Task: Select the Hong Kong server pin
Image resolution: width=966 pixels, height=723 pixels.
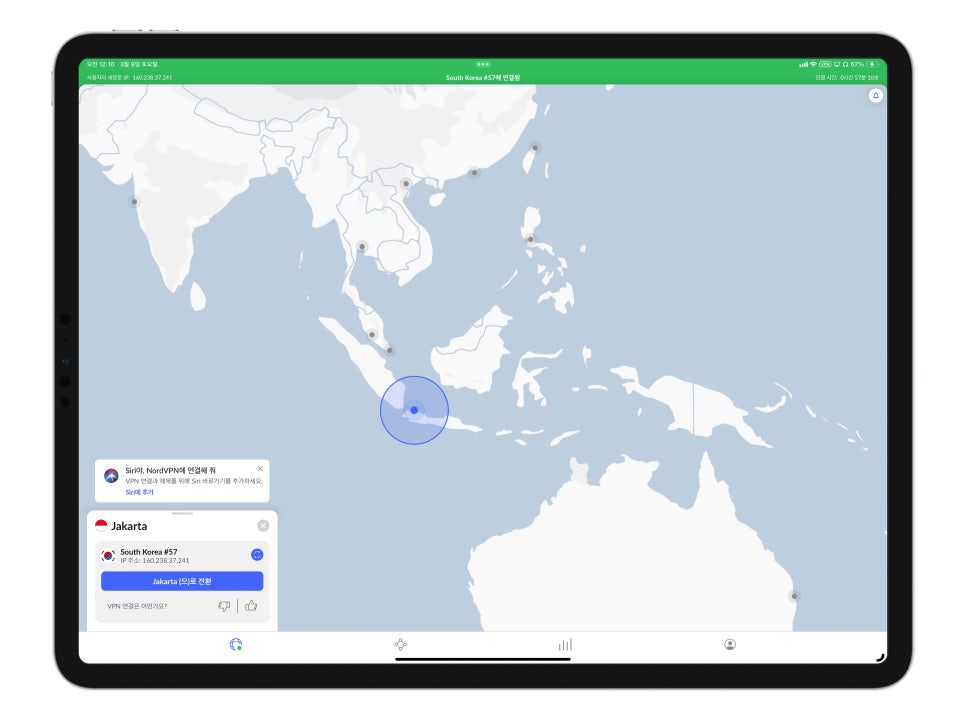Action: tap(474, 172)
